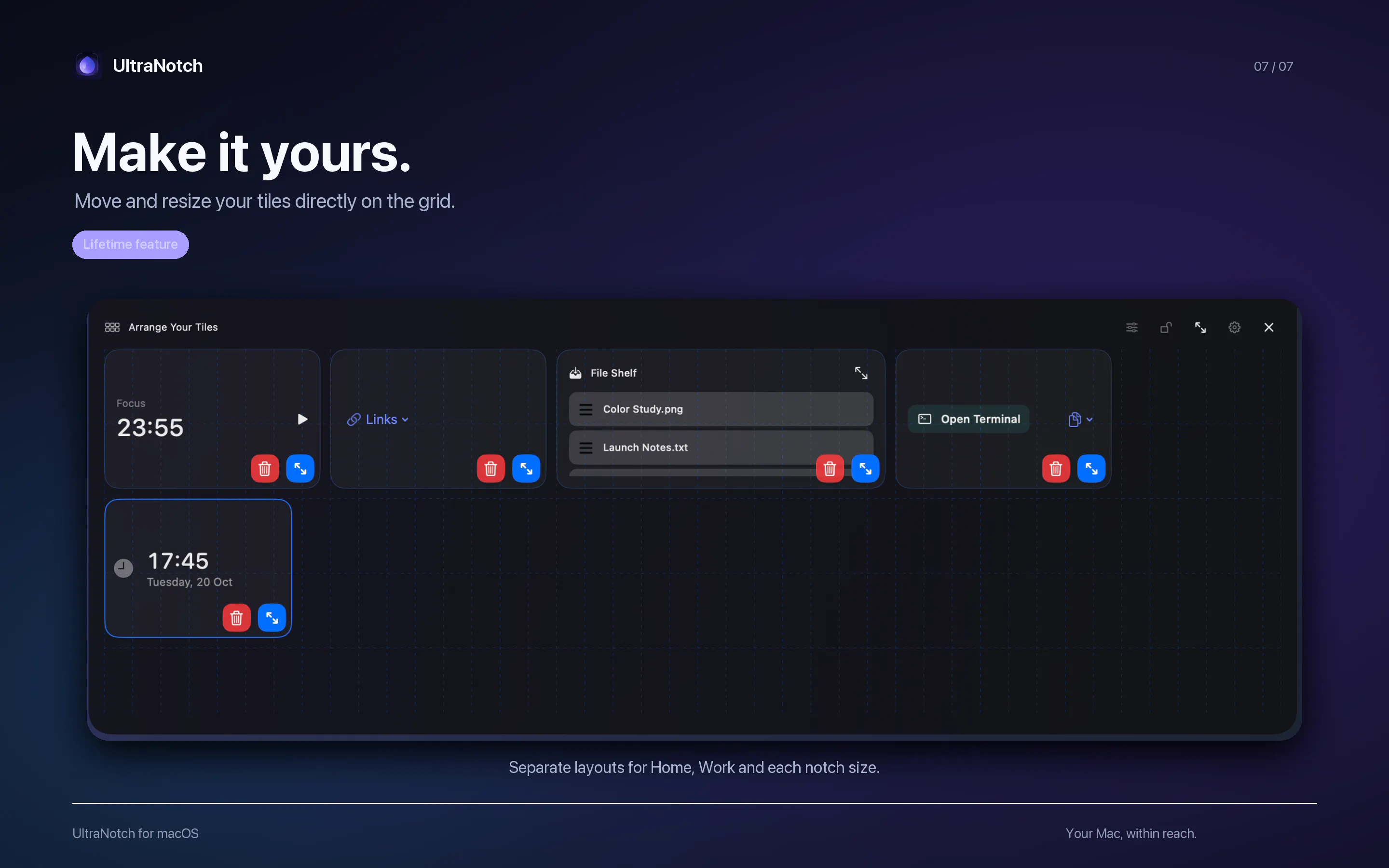This screenshot has height=868, width=1389.
Task: Delete the File Shelf tile
Action: [830, 468]
